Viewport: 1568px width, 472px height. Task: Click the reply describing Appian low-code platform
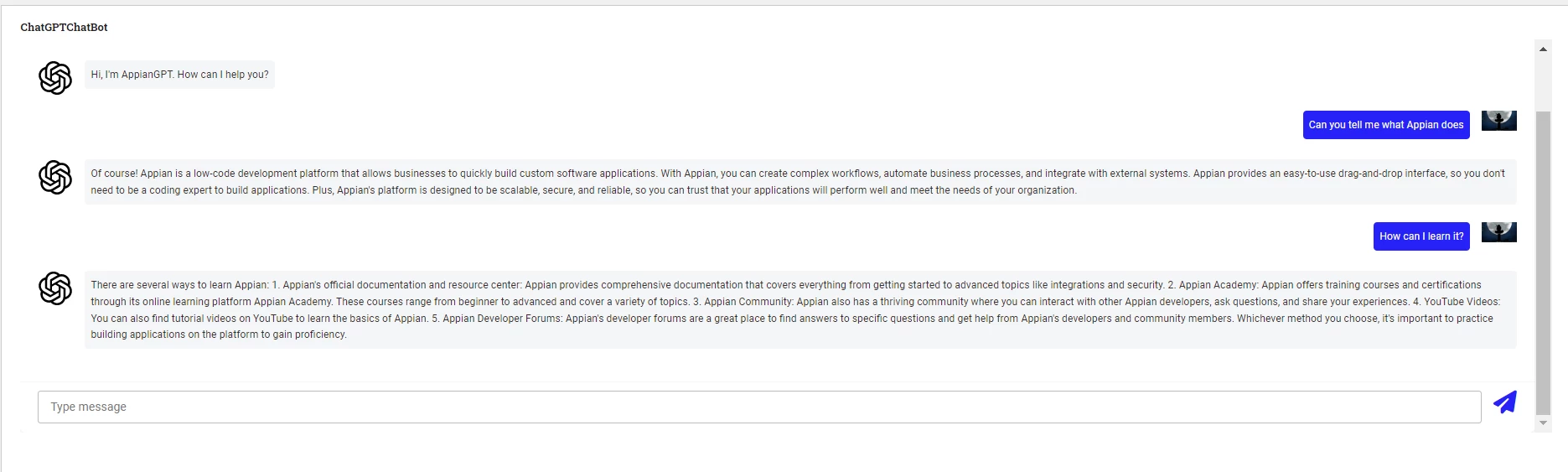800,182
